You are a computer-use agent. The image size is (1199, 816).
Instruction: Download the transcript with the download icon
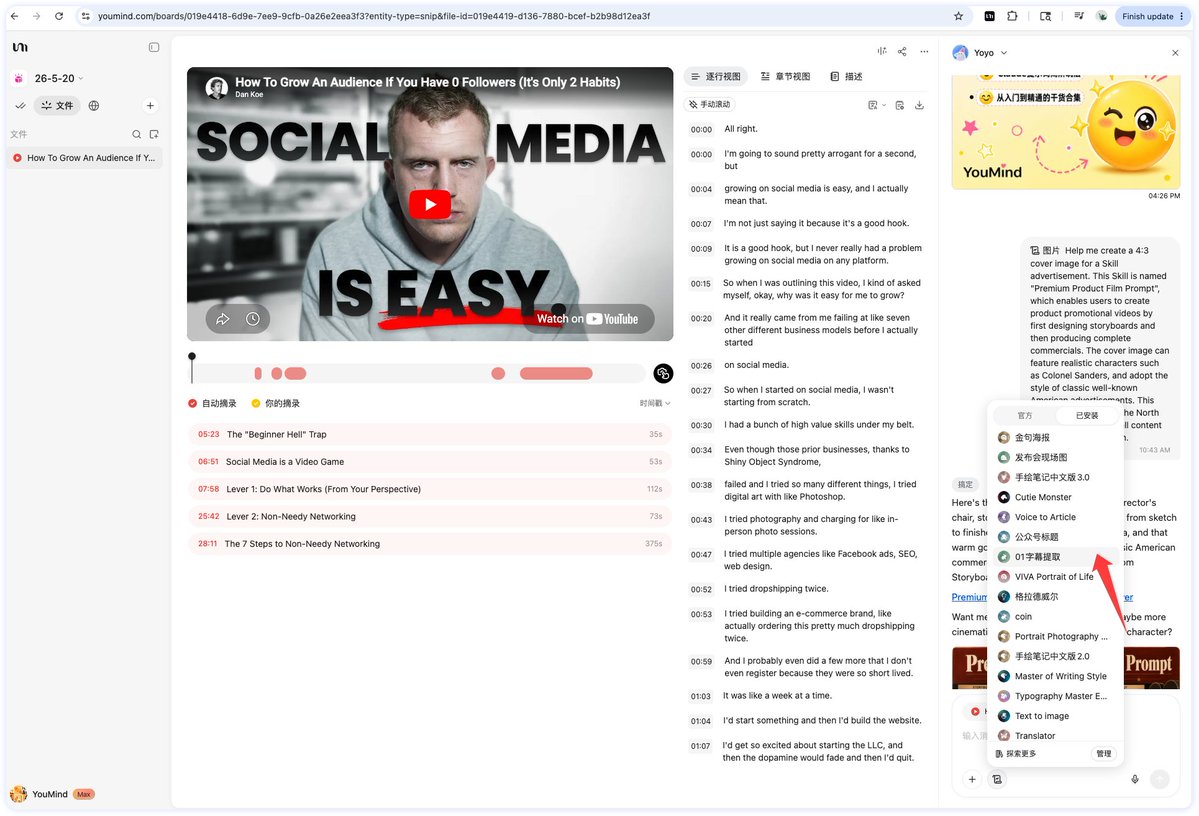(x=919, y=105)
